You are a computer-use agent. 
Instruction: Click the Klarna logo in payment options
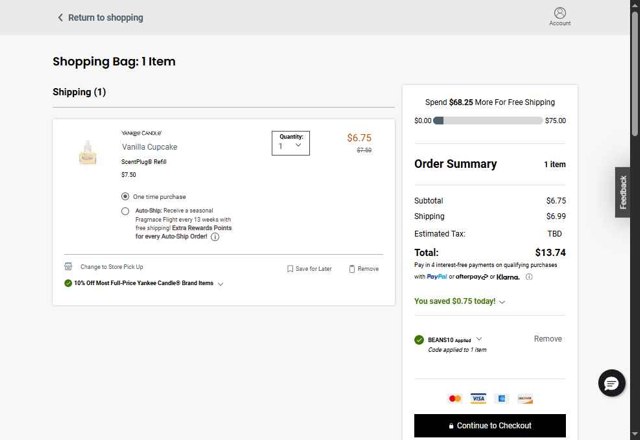(508, 277)
